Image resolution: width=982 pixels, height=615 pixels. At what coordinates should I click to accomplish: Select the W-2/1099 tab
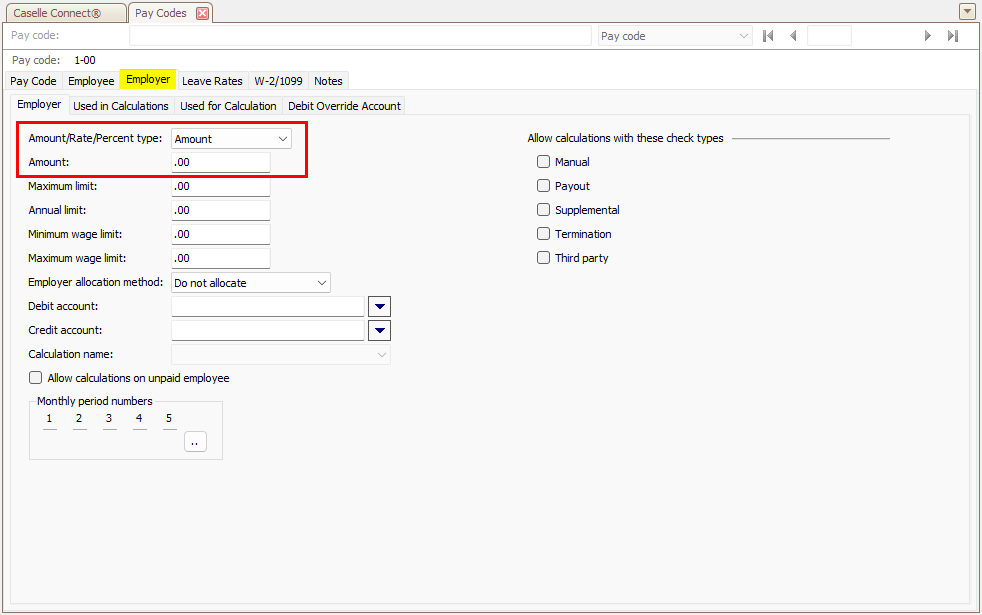278,81
